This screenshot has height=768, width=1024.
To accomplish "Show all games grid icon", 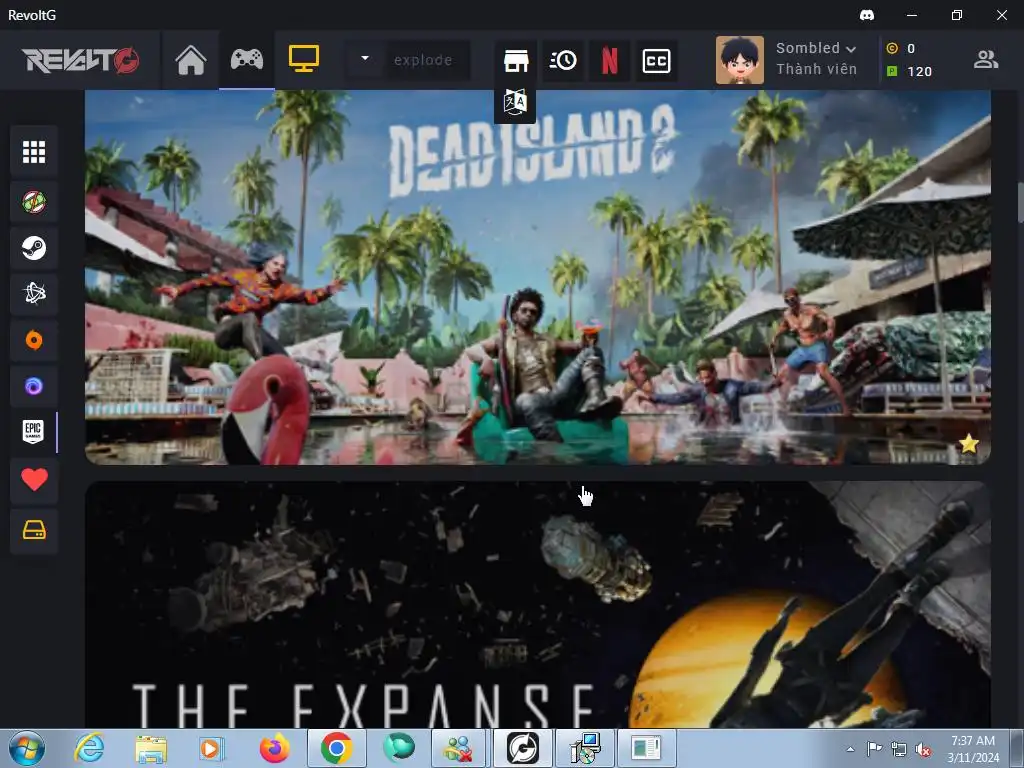I will 34,152.
